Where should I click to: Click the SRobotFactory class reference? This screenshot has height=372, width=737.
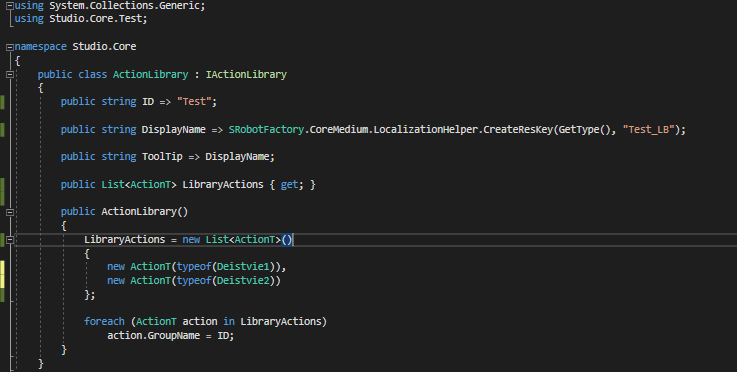tap(266, 129)
